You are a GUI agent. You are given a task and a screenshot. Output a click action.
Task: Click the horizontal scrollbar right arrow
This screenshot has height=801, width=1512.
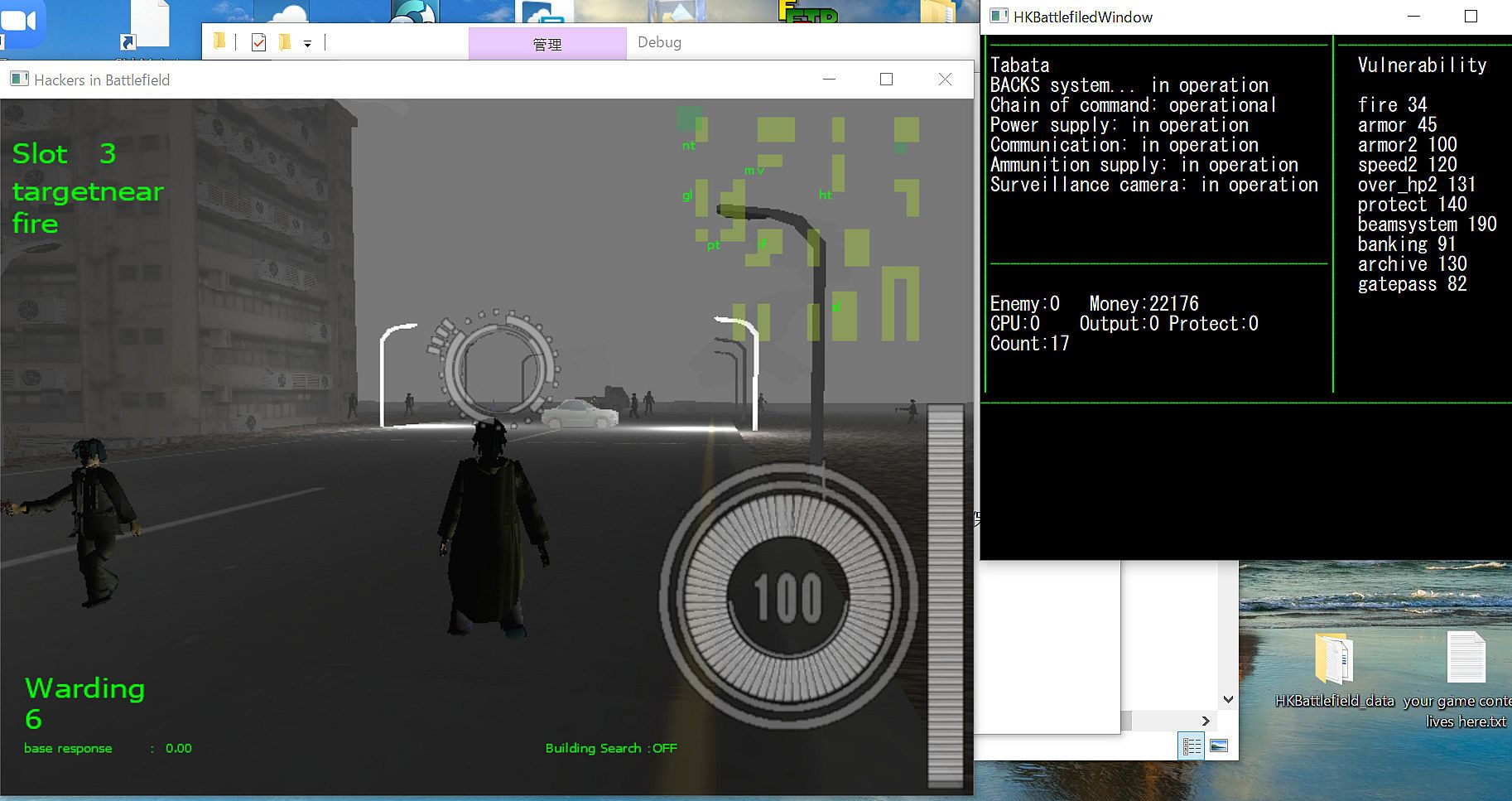pyautogui.click(x=1206, y=721)
